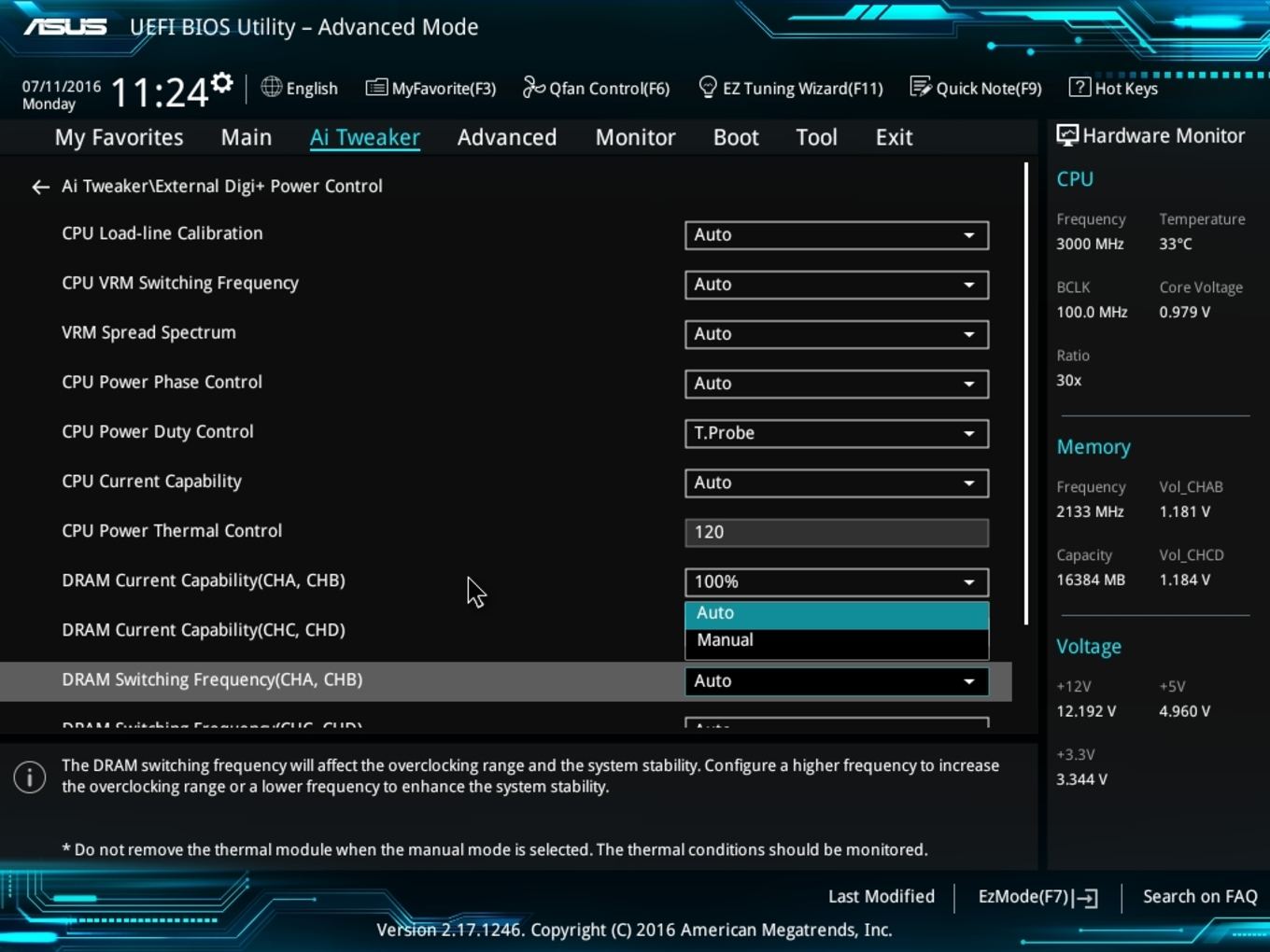Switch to the Main tab

pyautogui.click(x=247, y=137)
